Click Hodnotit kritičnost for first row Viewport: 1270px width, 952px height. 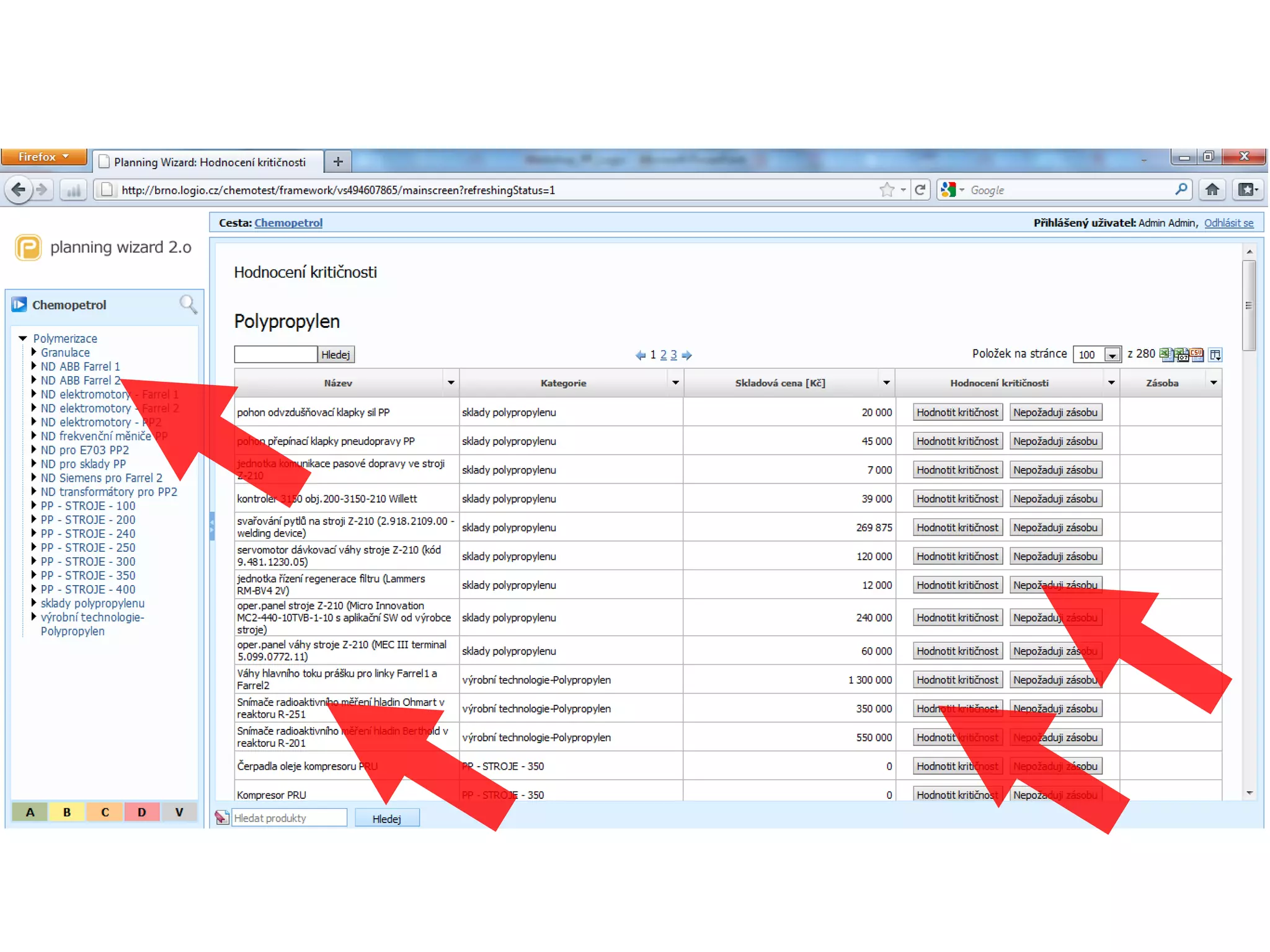click(x=957, y=412)
